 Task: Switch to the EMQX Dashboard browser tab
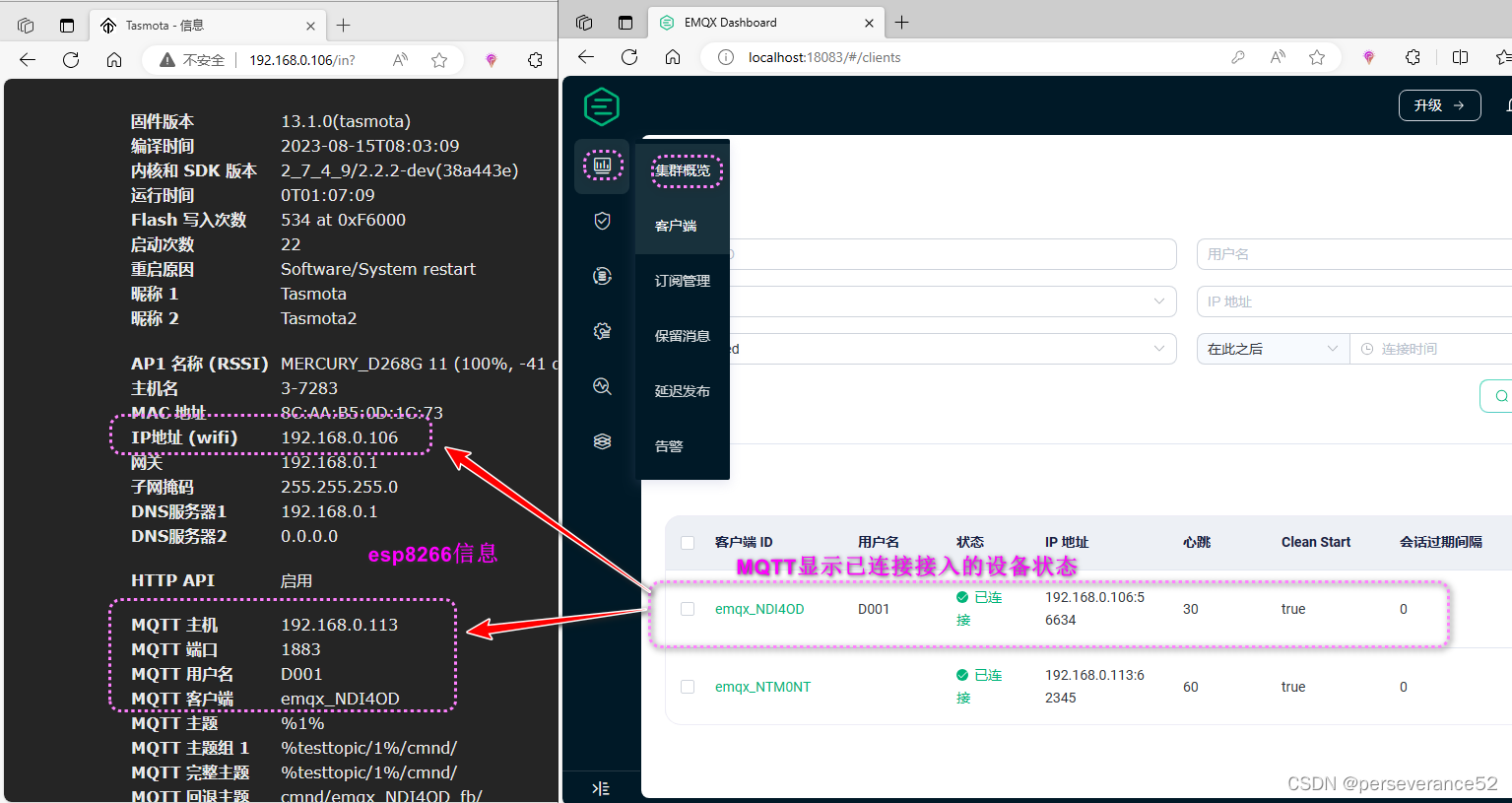pos(765,23)
